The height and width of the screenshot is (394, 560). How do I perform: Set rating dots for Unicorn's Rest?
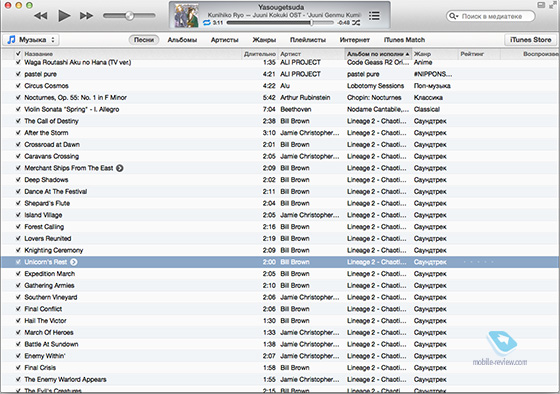(x=479, y=262)
